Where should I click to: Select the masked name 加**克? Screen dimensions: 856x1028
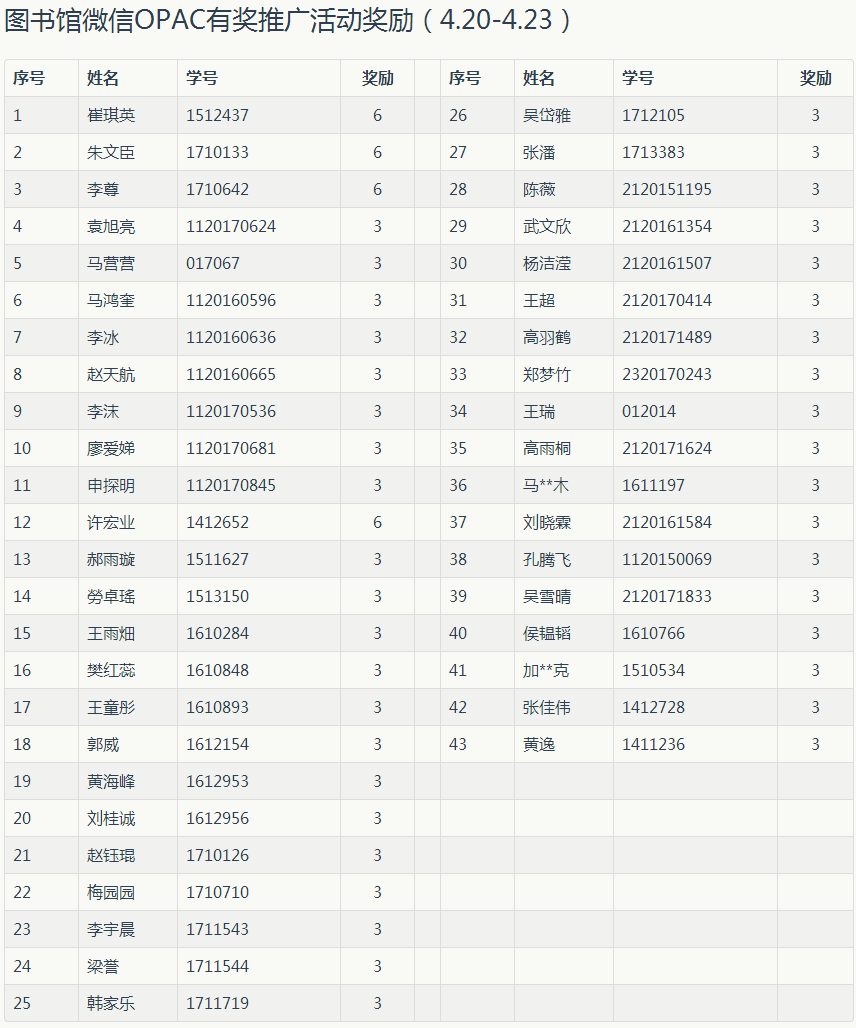point(546,670)
